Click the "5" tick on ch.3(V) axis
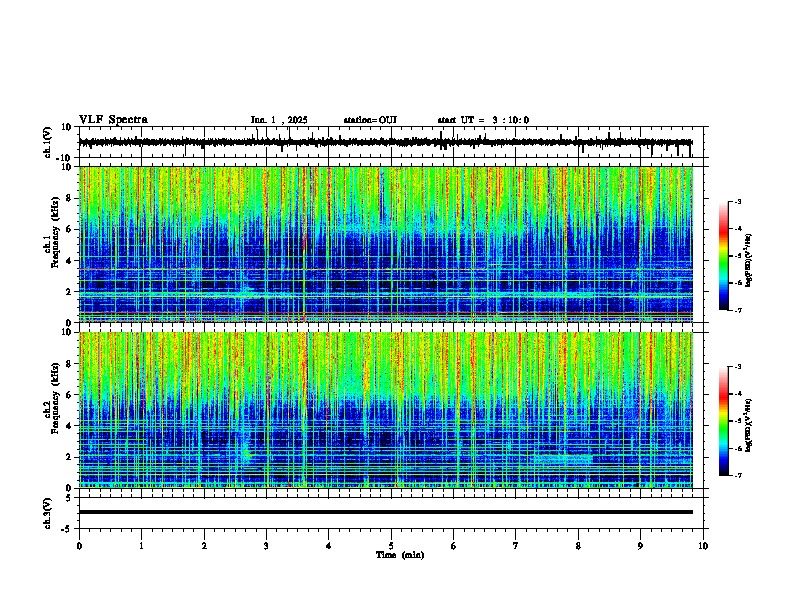Image resolution: width=792 pixels, height=612 pixels. click(x=70, y=498)
